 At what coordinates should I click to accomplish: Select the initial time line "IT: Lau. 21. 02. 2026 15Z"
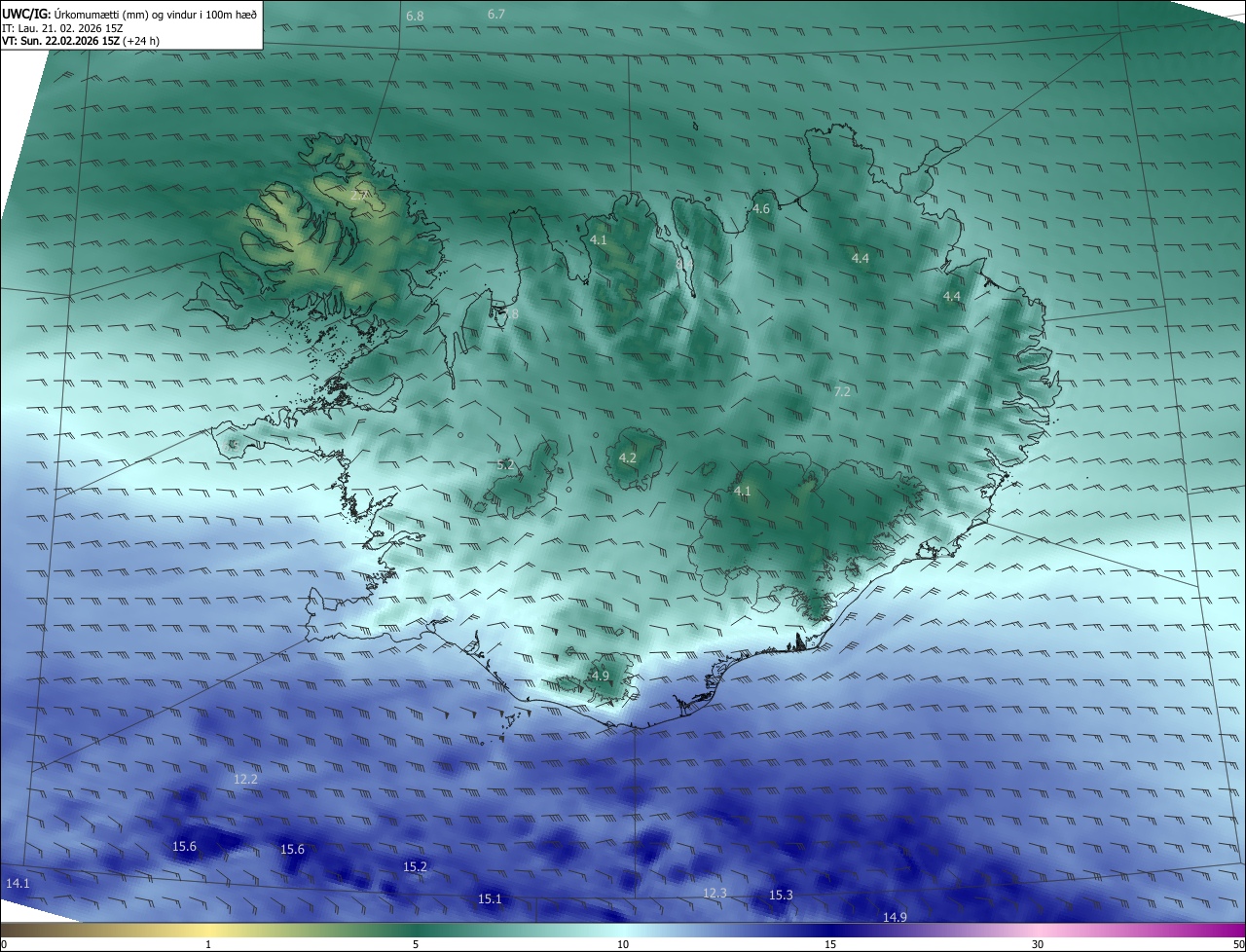pos(62,28)
